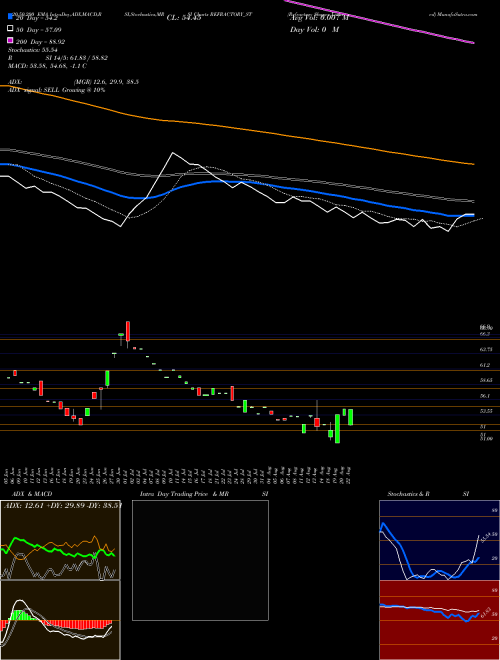This screenshot has width=500, height=660.
Task: Select the '200 Day - 88.92' legend text
Action: (x=41, y=42)
